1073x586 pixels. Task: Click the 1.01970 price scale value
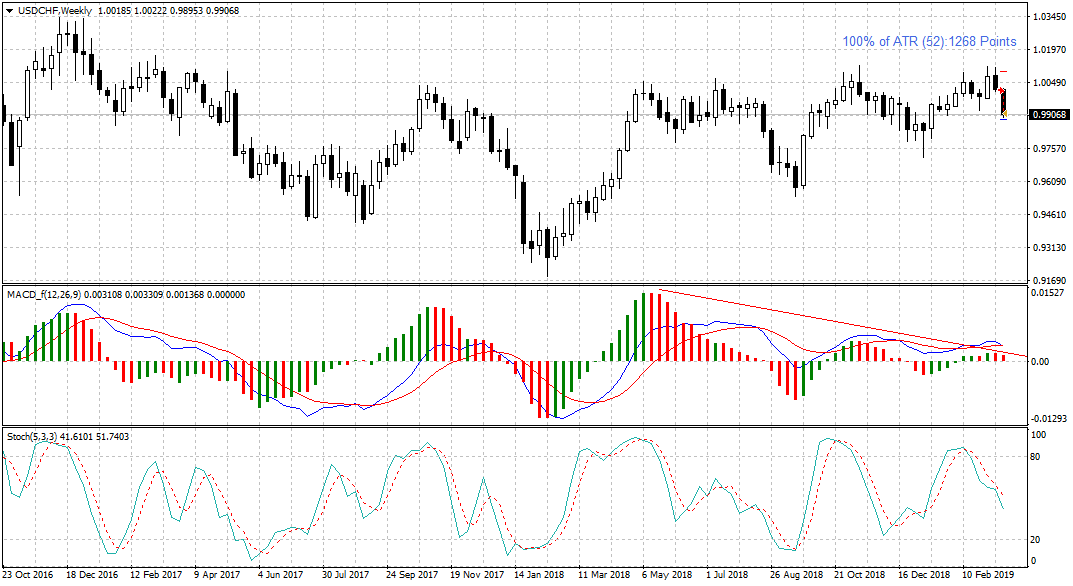click(1050, 49)
